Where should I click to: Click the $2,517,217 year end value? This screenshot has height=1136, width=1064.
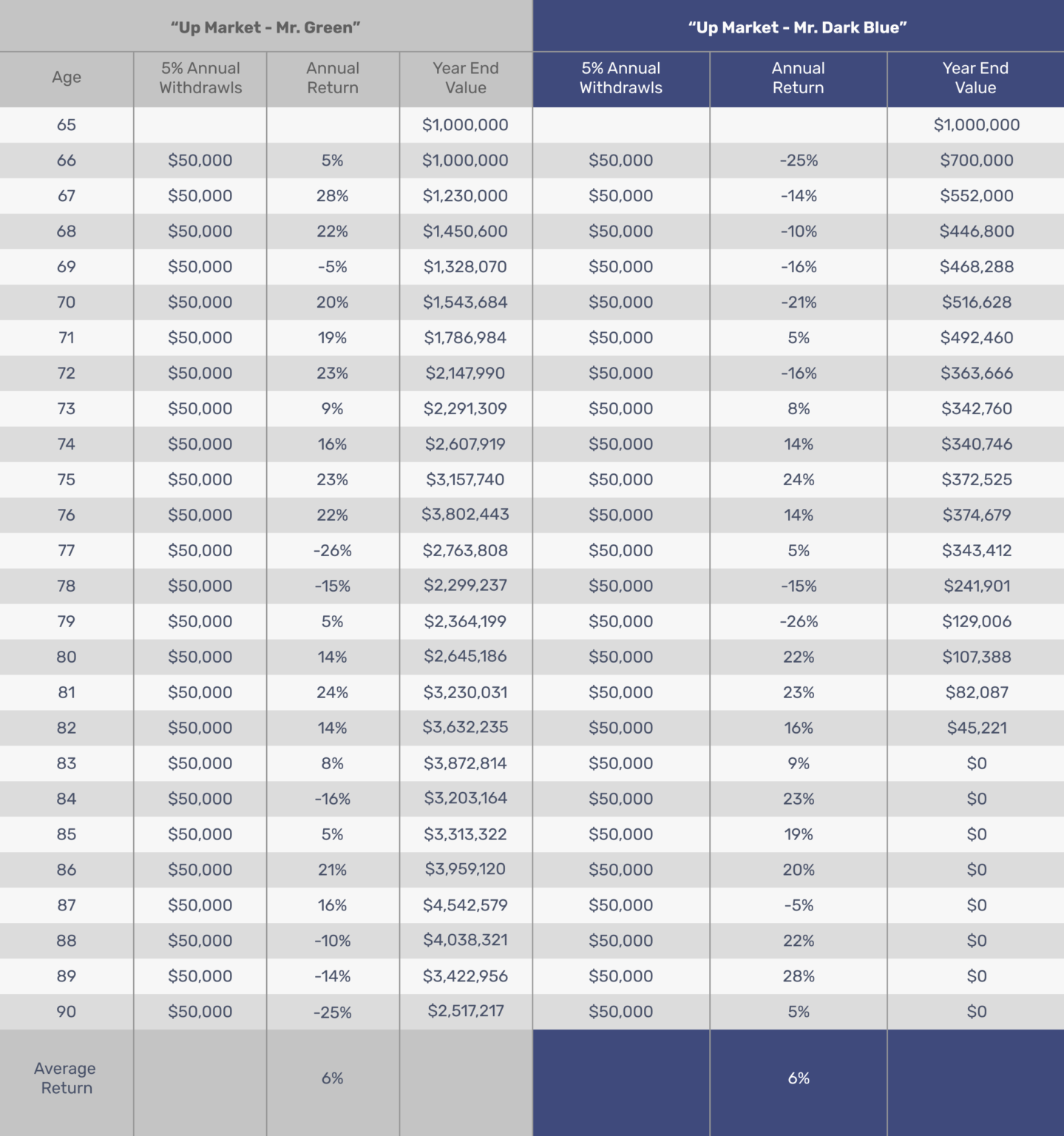tap(465, 1012)
